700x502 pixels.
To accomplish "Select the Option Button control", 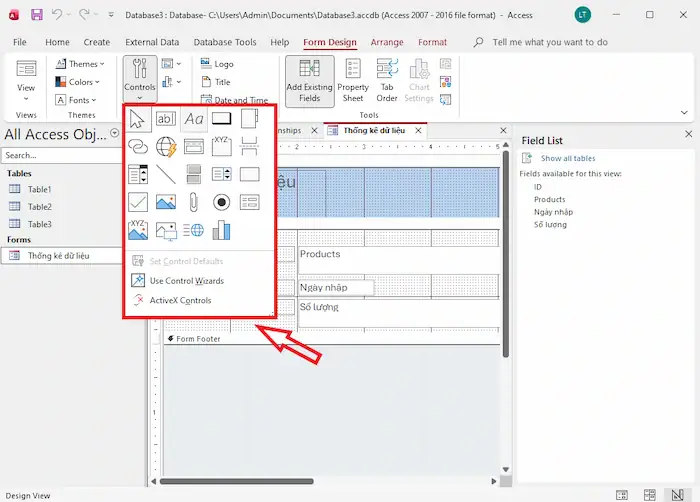I will 221,203.
